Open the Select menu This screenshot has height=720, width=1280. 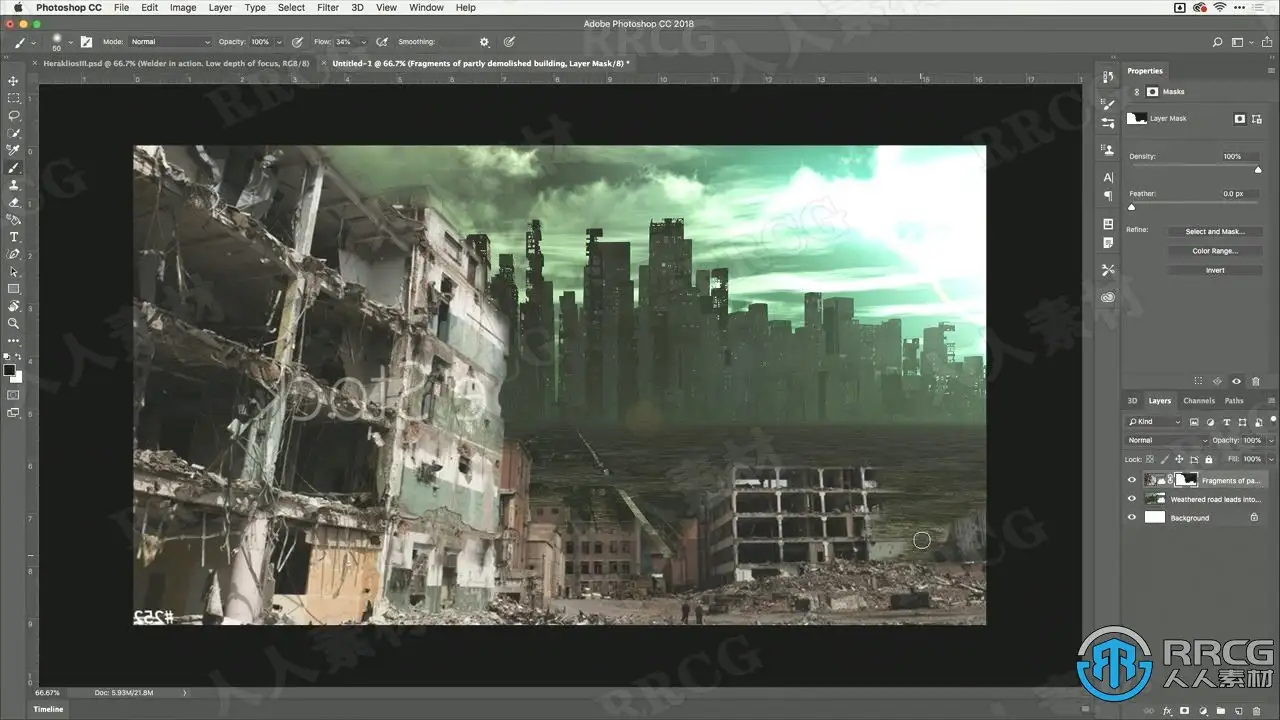[x=291, y=7]
